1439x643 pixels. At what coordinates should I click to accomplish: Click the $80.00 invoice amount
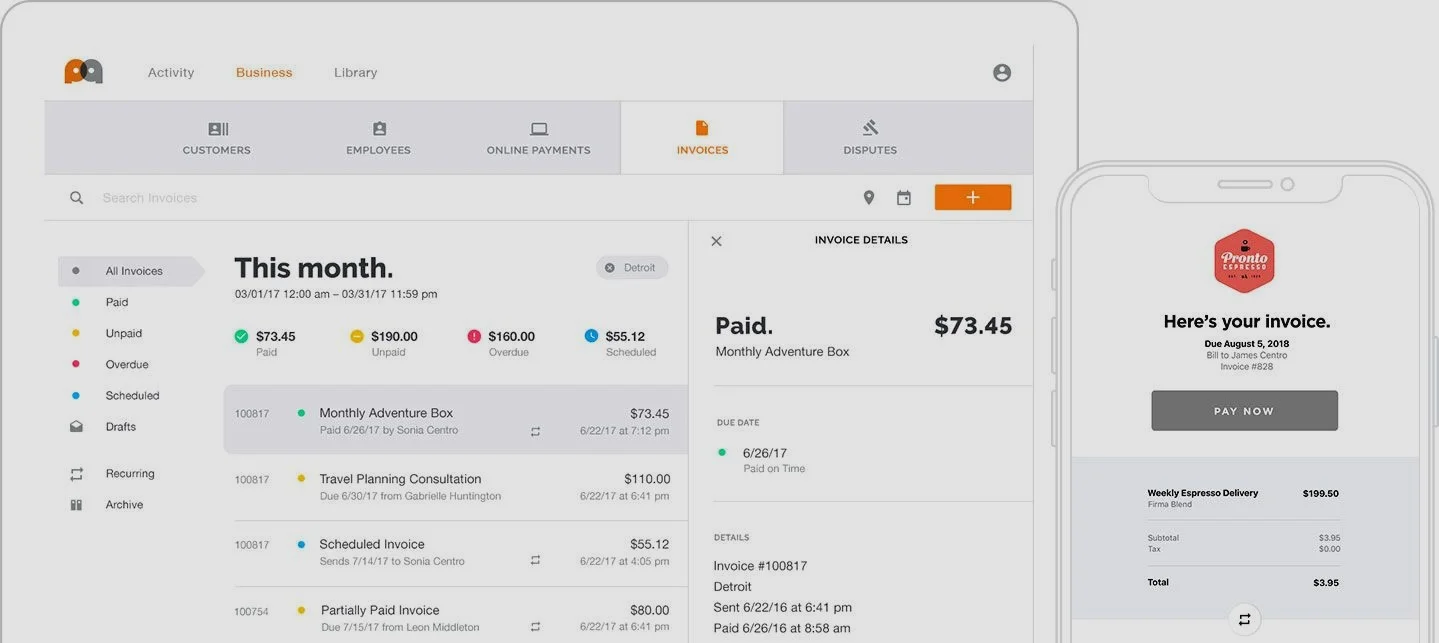pyautogui.click(x=649, y=610)
